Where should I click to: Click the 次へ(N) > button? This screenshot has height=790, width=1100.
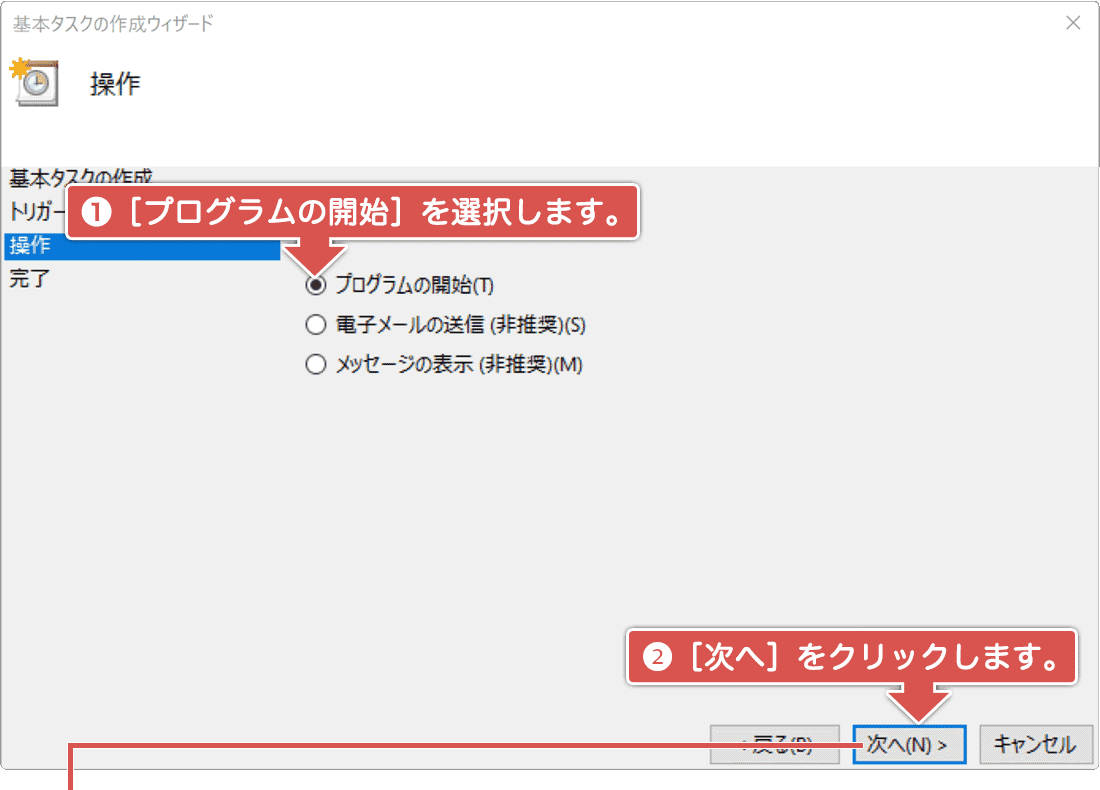(x=908, y=744)
